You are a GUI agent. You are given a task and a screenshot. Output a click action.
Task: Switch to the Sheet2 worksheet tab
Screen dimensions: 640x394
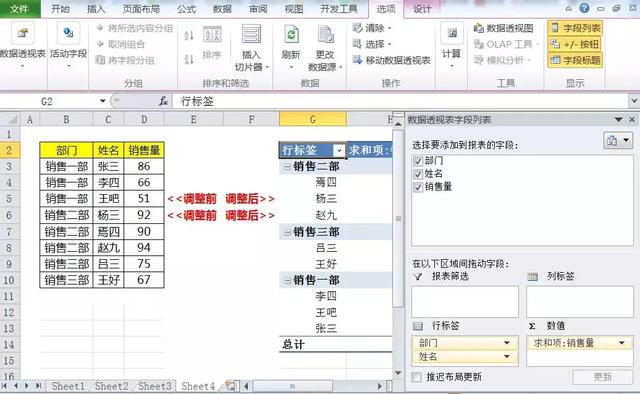point(111,386)
